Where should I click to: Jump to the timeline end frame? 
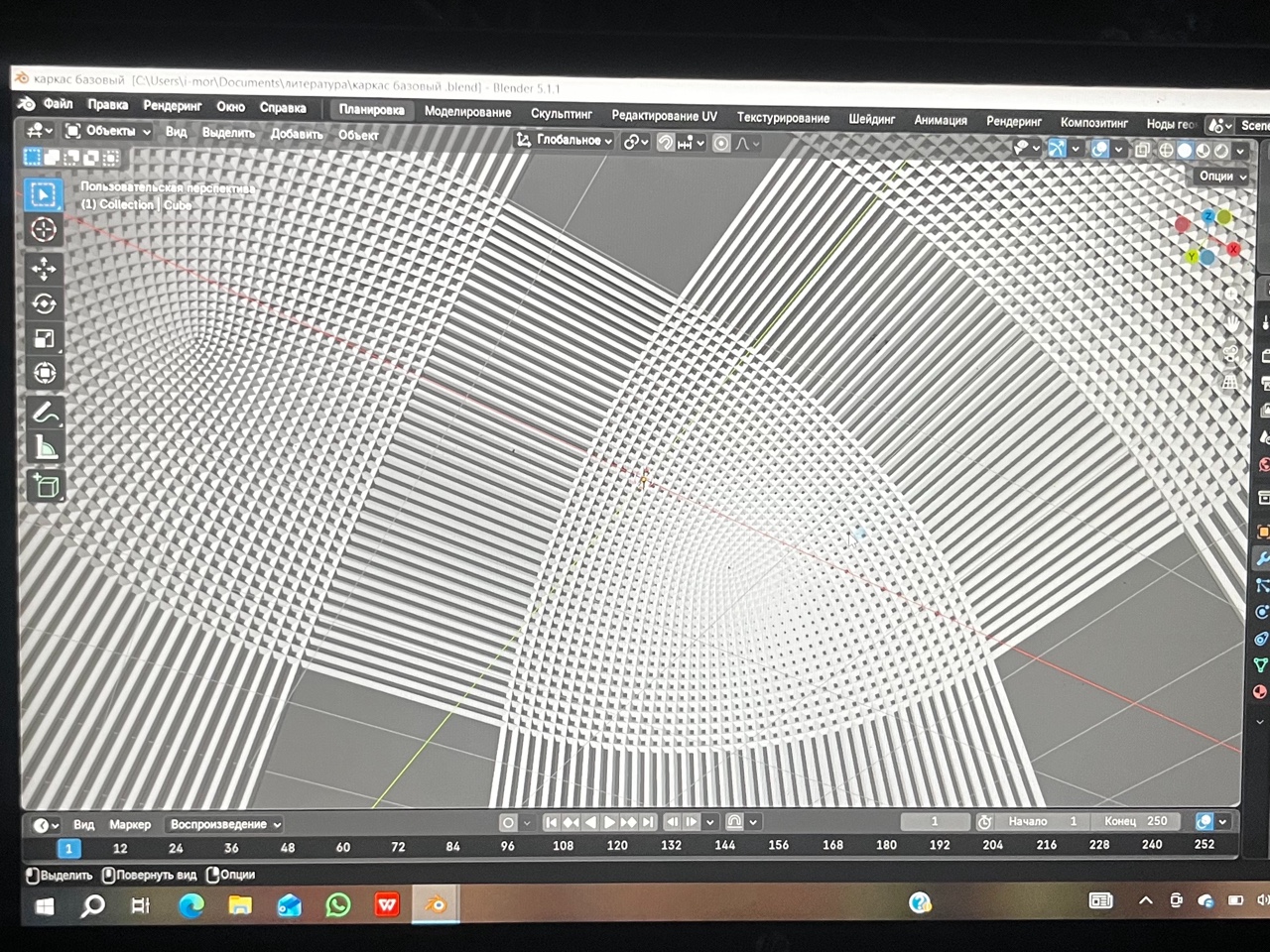tap(648, 822)
